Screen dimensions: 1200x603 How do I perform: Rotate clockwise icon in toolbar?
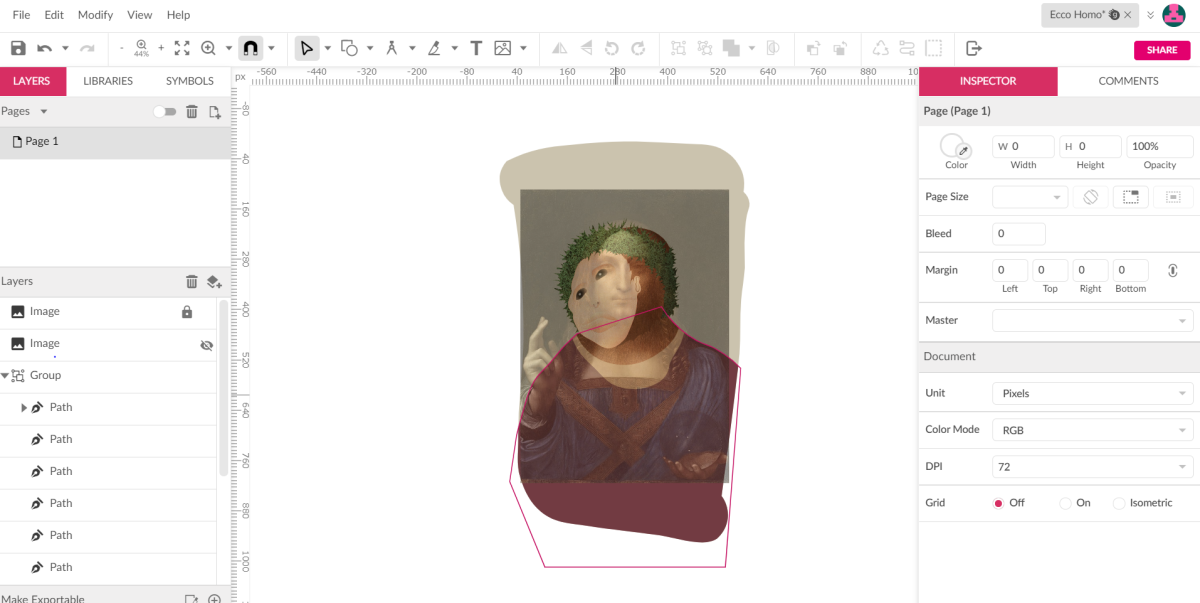point(638,48)
